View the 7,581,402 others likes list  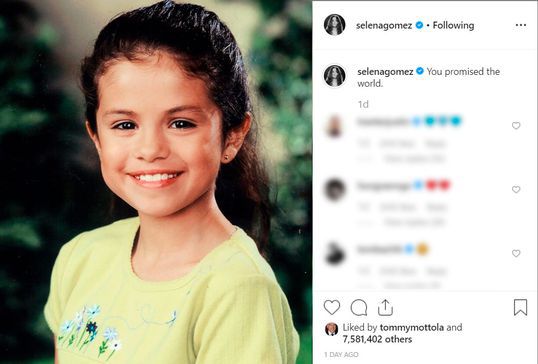point(377,339)
